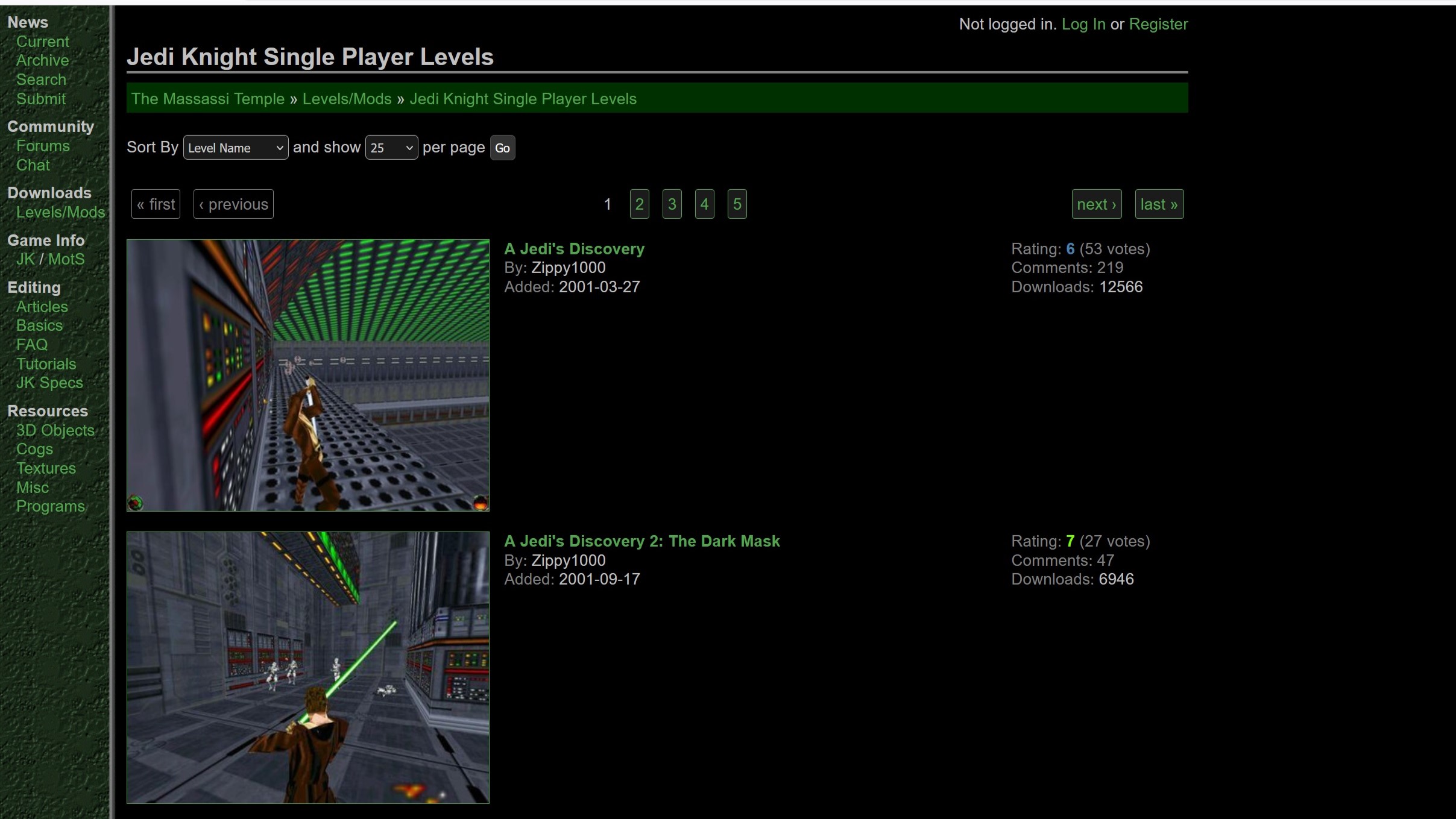Open The Massassi Temple breadcrumb link
The width and height of the screenshot is (1456, 819).
click(208, 99)
